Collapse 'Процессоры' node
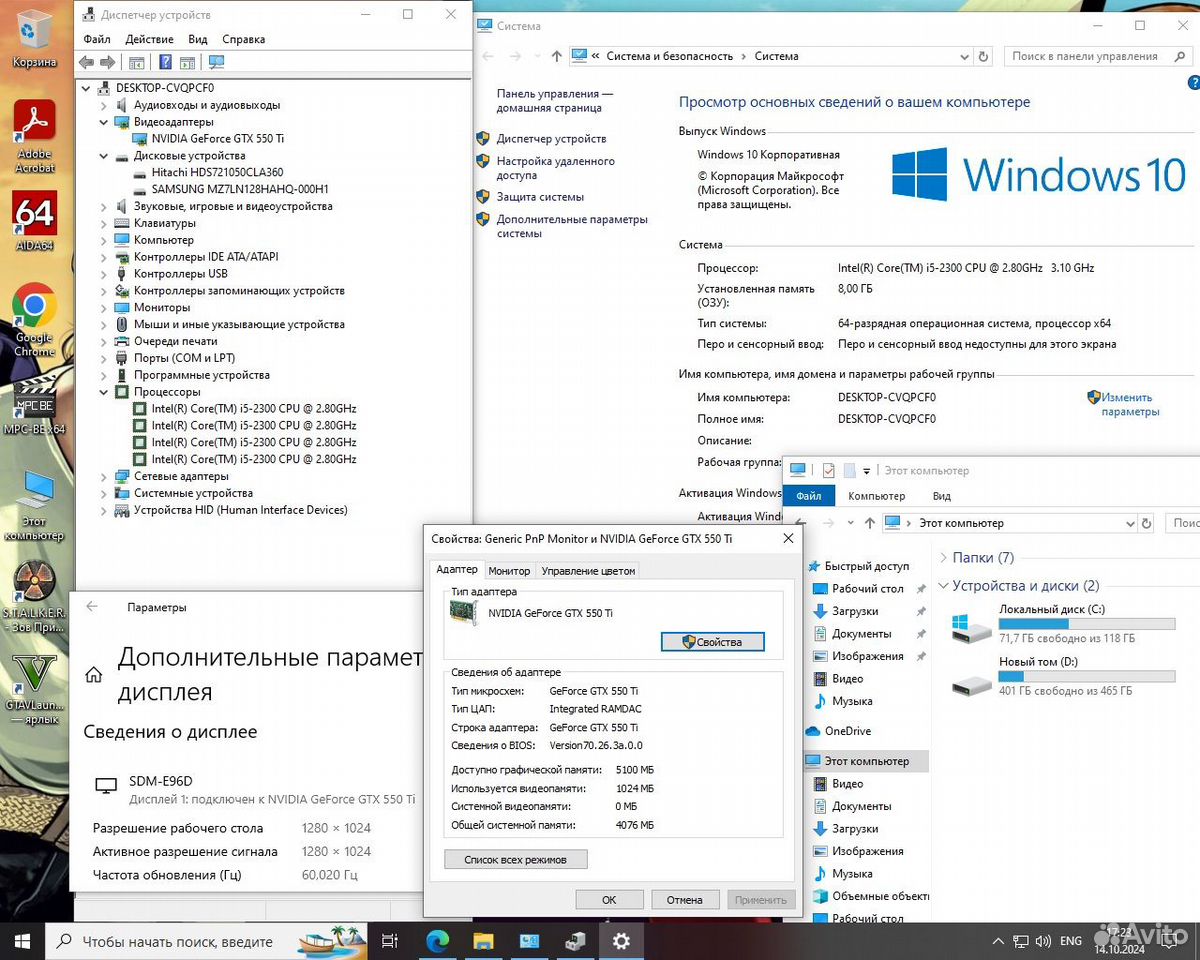The height and width of the screenshot is (960, 1200). [104, 392]
